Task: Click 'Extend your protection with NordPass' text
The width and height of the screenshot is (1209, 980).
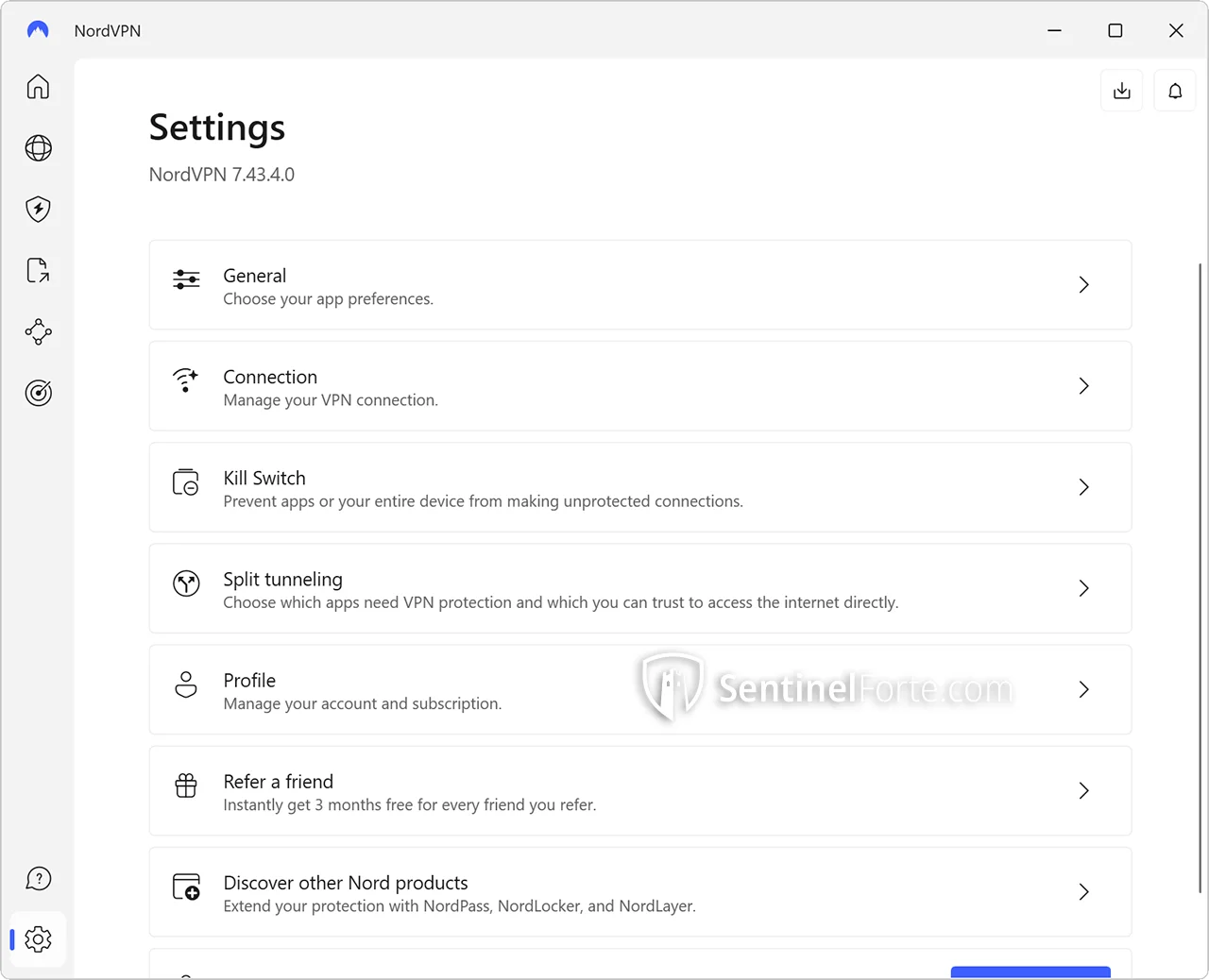Action: (357, 906)
